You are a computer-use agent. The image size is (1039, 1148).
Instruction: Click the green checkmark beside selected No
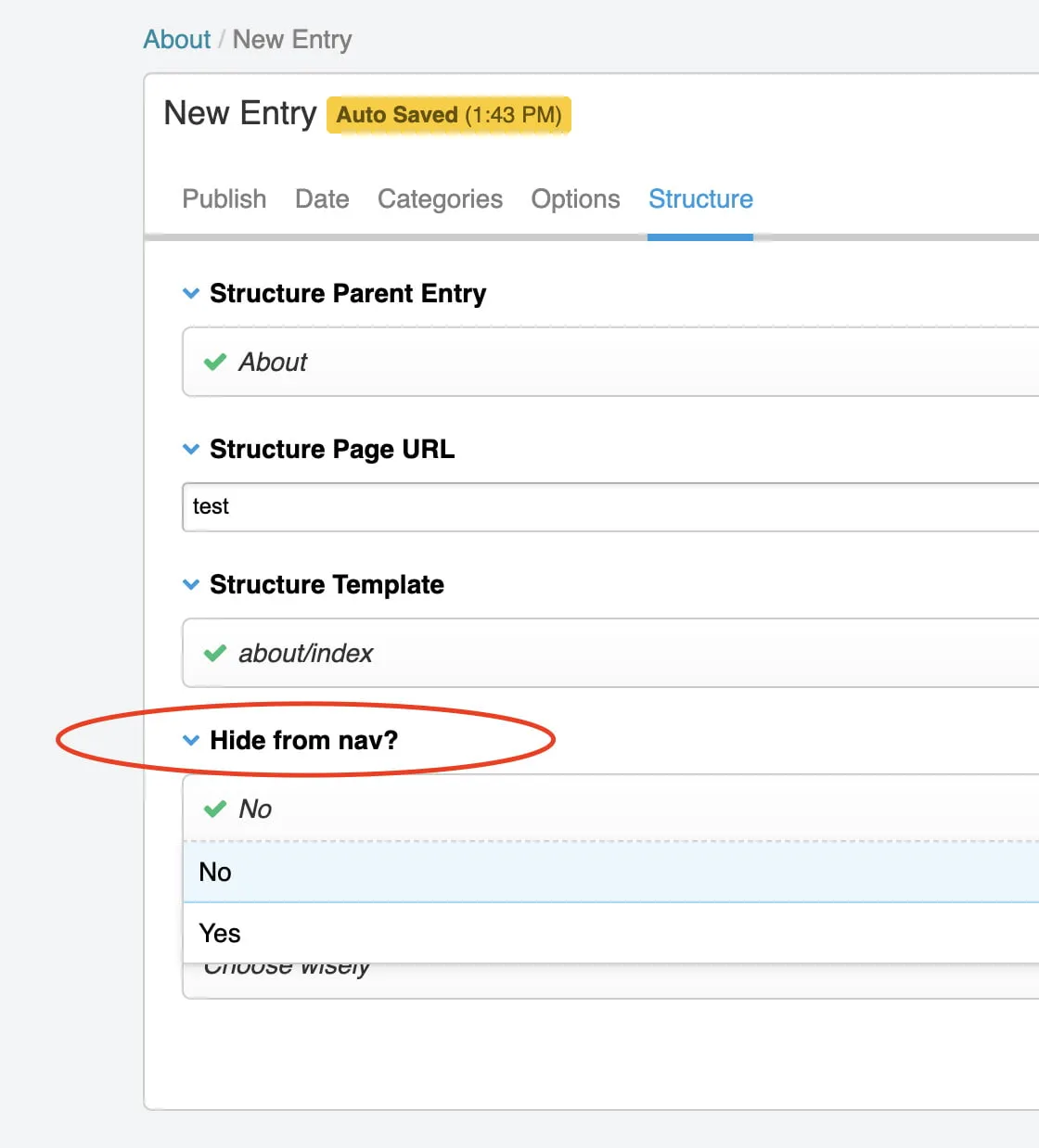[215, 809]
